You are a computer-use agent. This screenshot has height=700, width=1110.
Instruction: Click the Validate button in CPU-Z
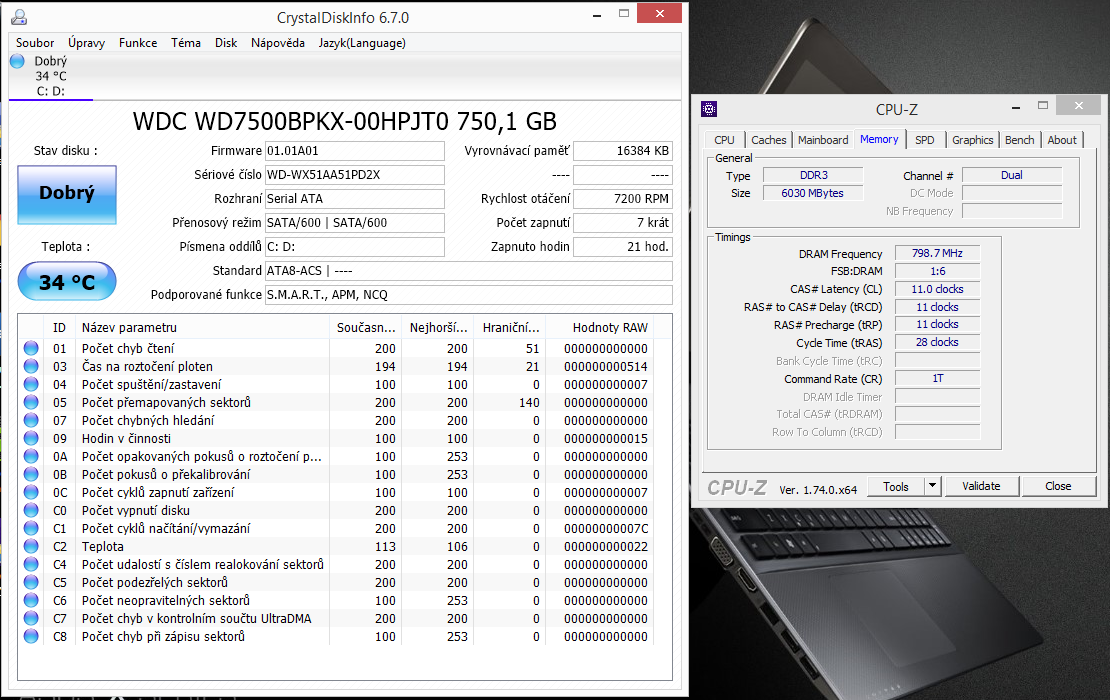(981, 486)
